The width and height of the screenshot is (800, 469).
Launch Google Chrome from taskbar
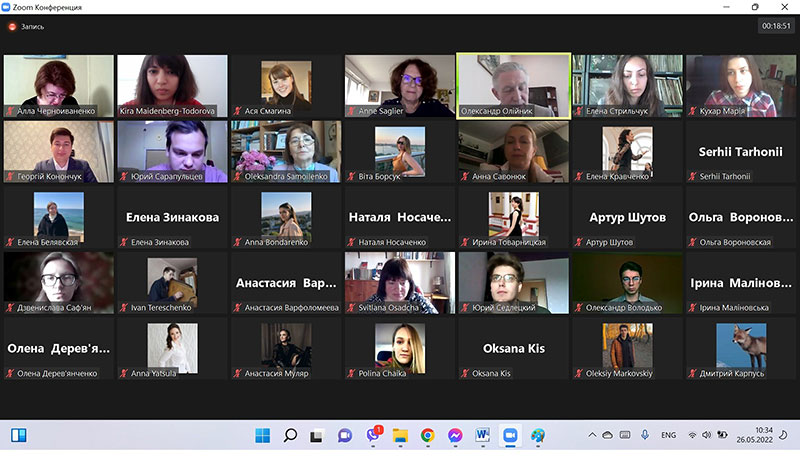pos(428,435)
